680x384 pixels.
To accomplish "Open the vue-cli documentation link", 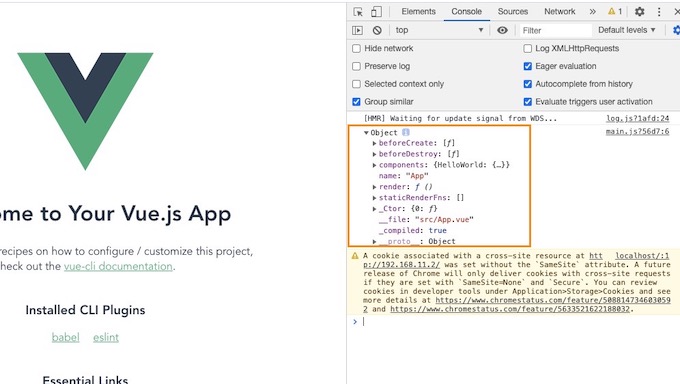I will (118, 266).
